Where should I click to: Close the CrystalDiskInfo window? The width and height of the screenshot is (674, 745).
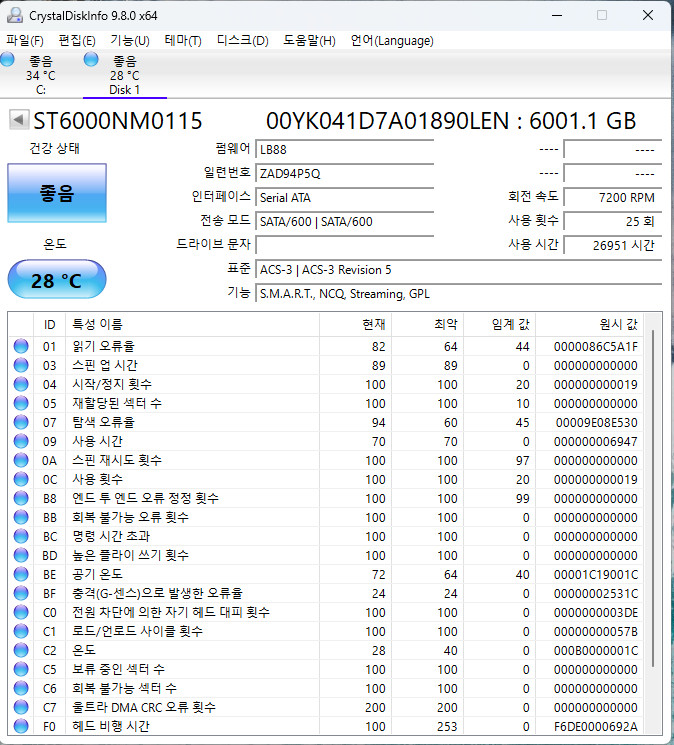pyautogui.click(x=648, y=15)
